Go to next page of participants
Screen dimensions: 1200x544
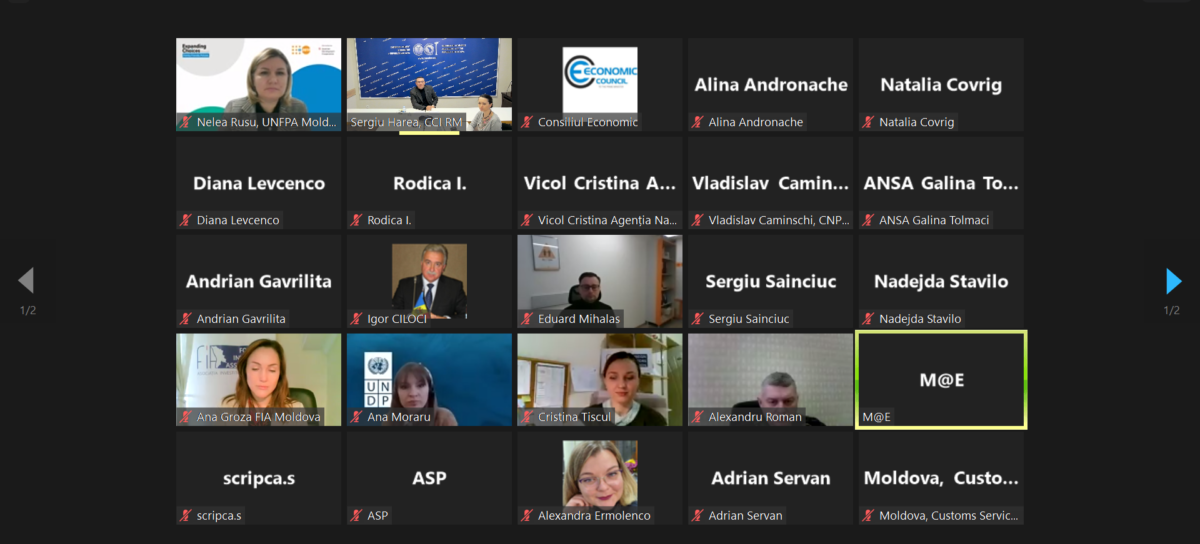1174,281
